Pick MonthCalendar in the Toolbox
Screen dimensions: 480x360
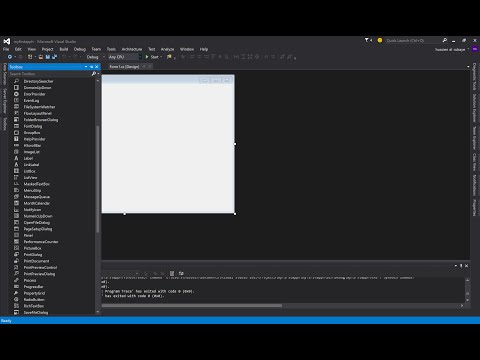[37, 203]
